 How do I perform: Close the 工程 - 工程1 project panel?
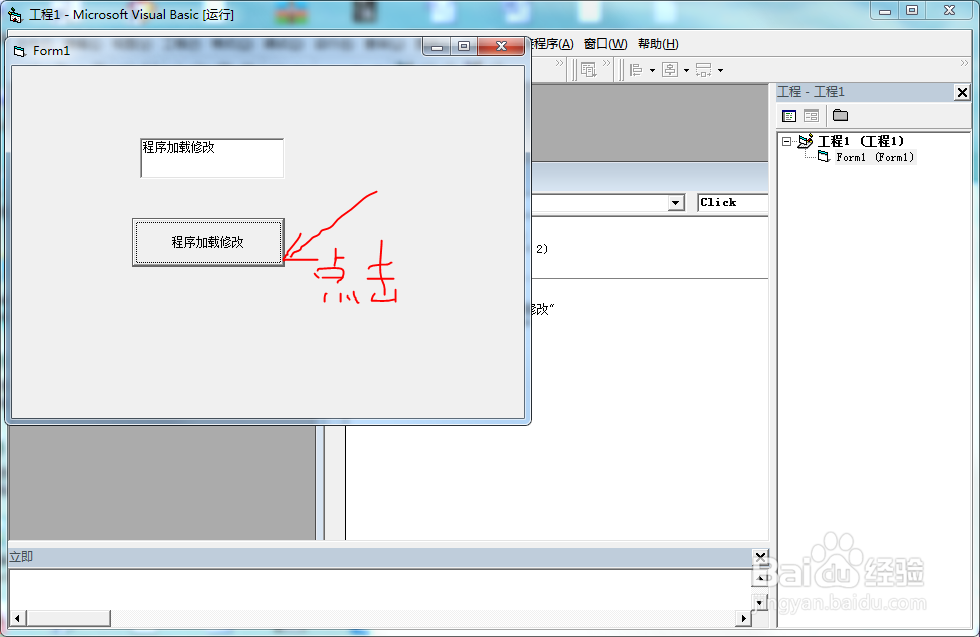tap(962, 93)
